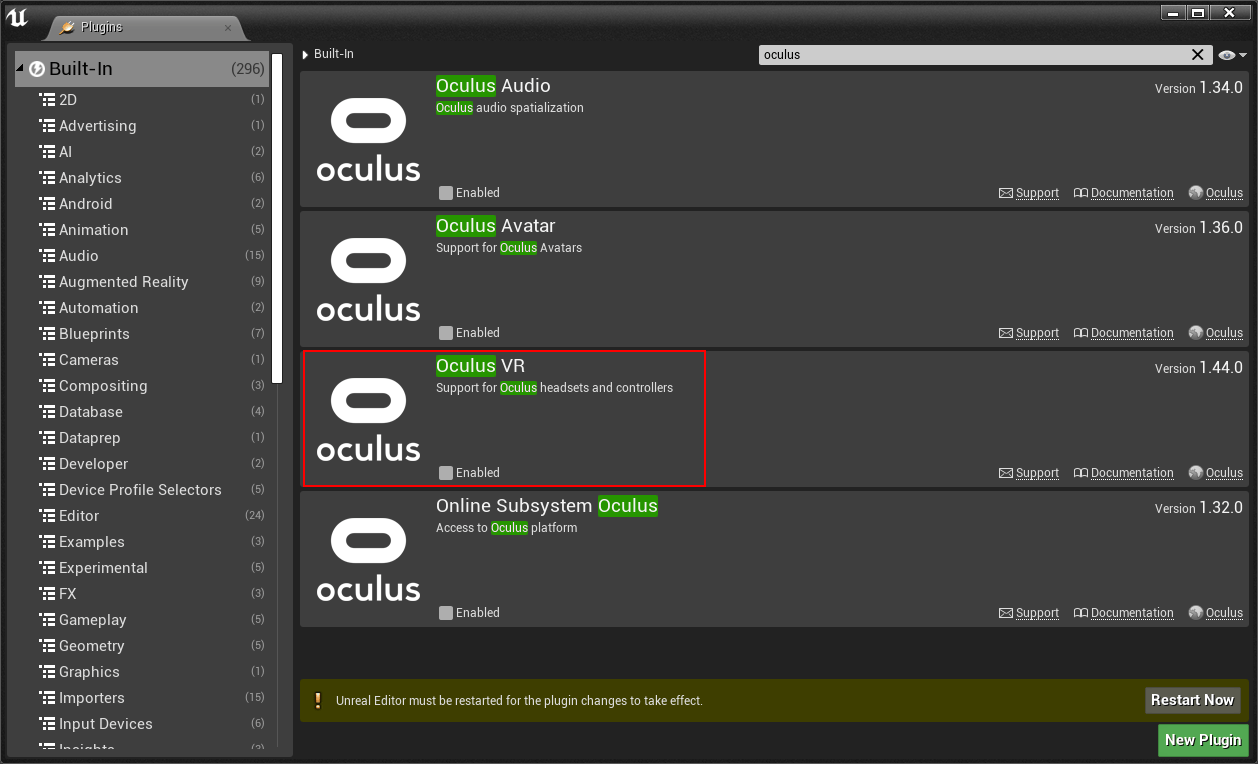This screenshot has width=1258, height=764.
Task: Click the globe icon in Online Subsystem Oculus row
Action: pyautogui.click(x=1196, y=613)
